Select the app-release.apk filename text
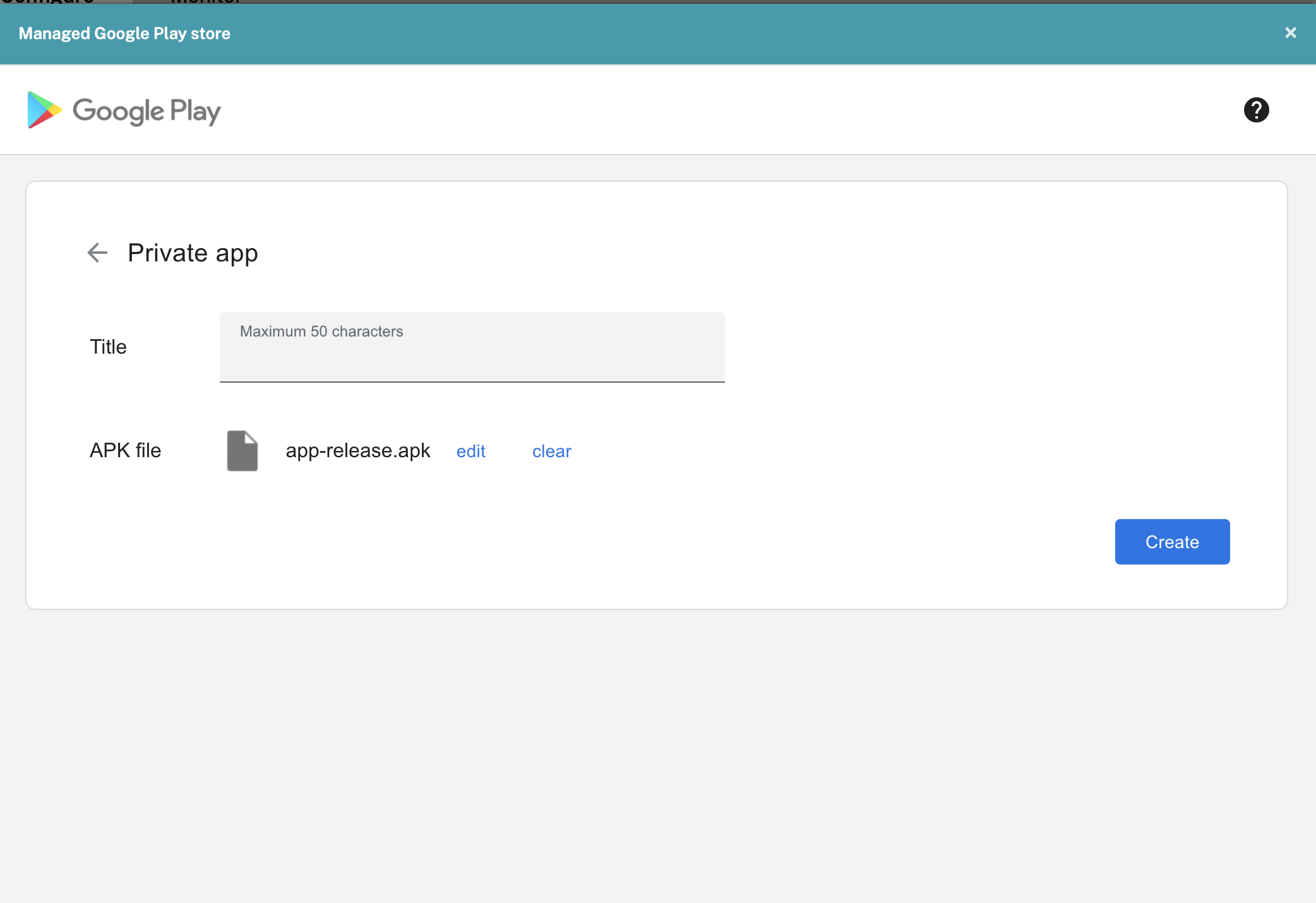This screenshot has width=1316, height=903. coord(357,451)
